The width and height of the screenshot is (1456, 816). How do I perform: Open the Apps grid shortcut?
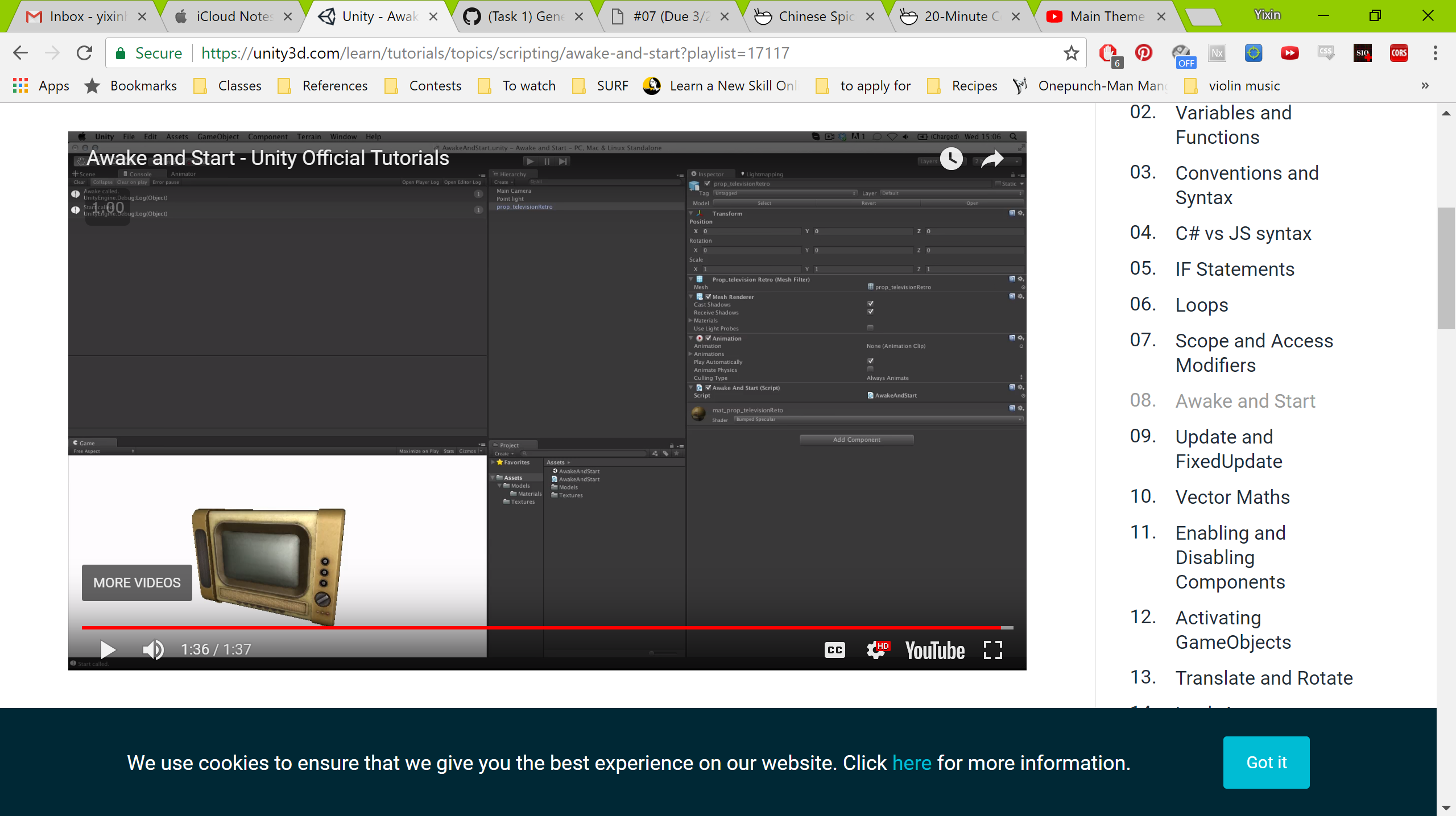click(40, 86)
